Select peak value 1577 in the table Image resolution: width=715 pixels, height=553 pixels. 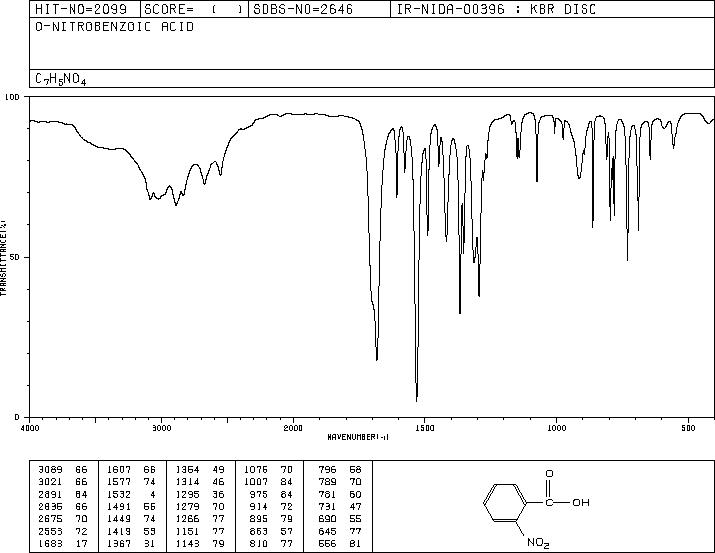pyautogui.click(x=119, y=482)
